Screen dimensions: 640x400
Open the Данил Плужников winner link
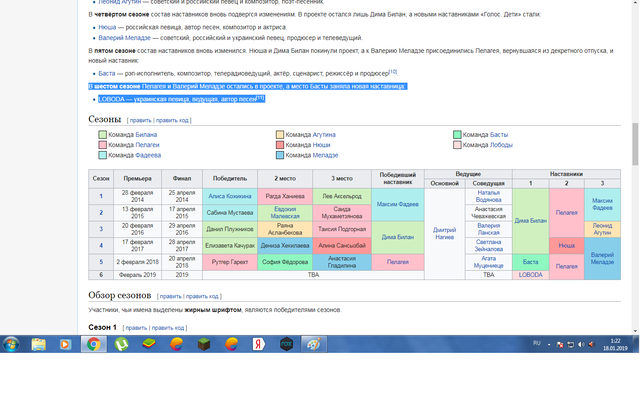(x=230, y=229)
